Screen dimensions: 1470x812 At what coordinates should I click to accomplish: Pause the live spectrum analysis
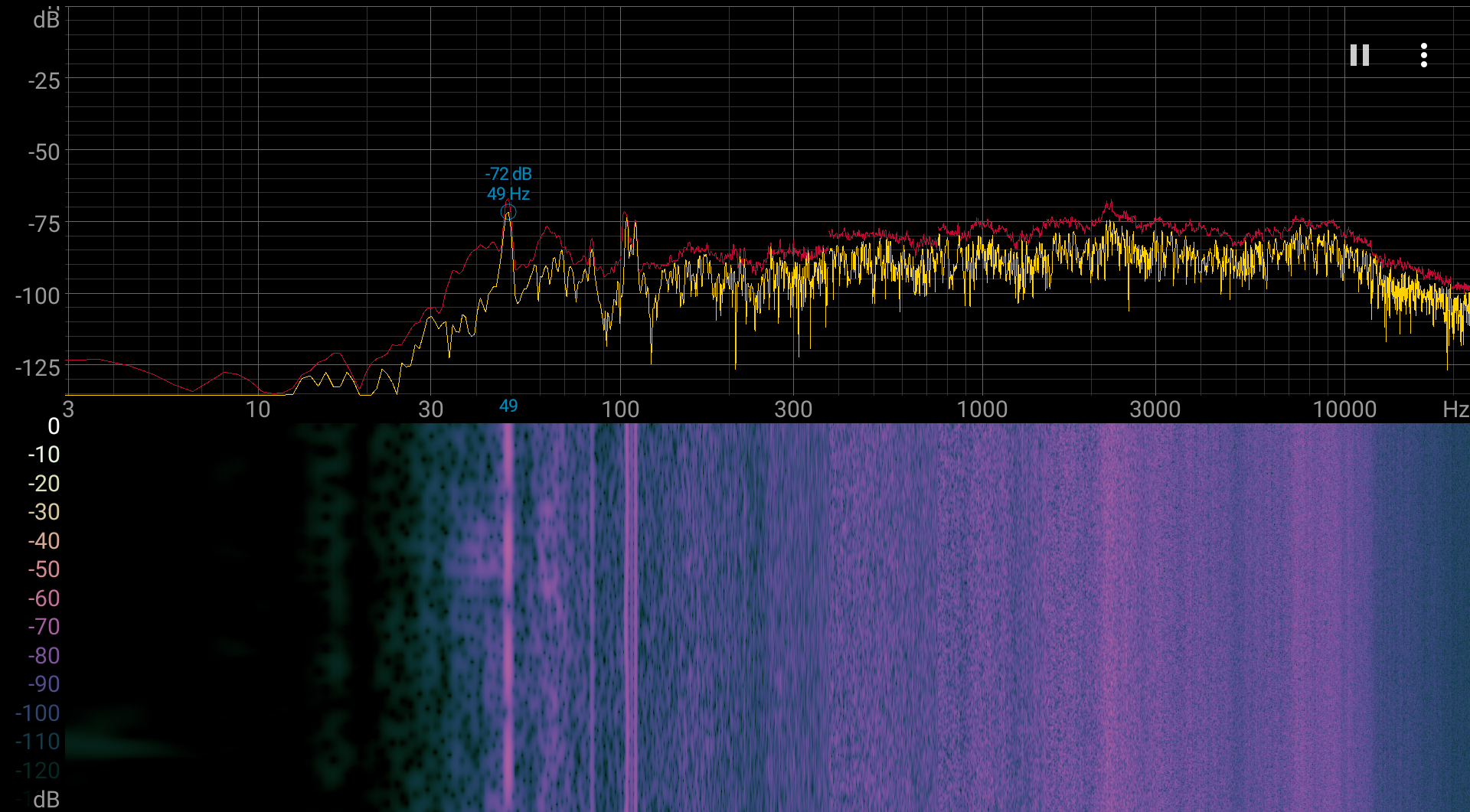(x=1359, y=55)
